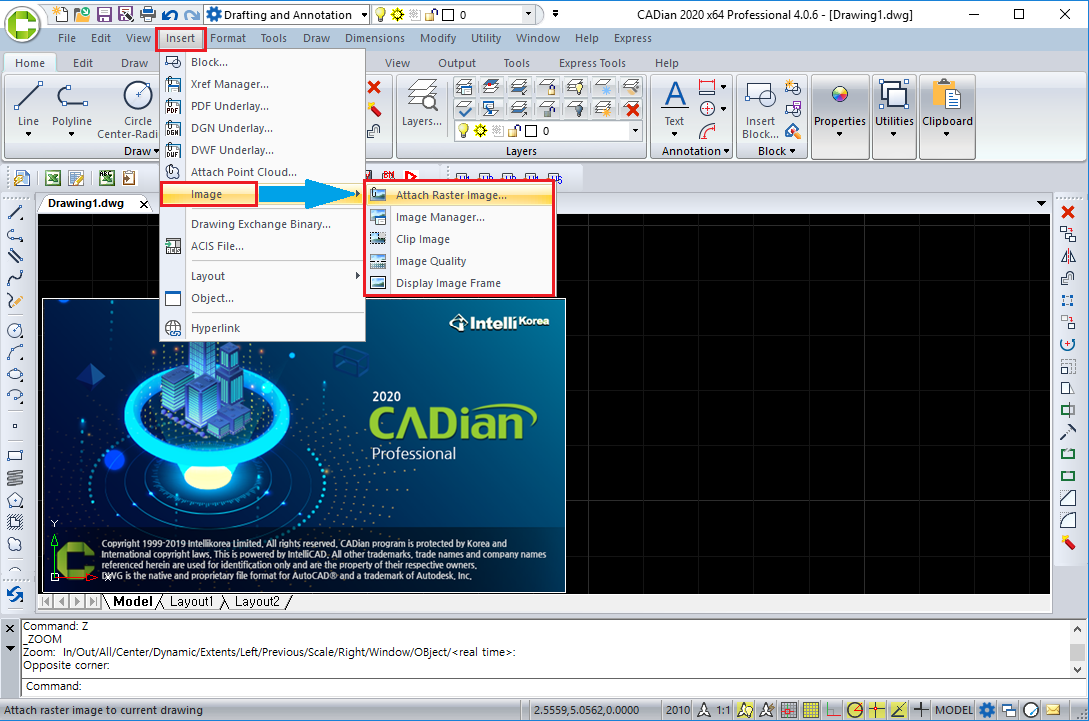
Task: Click the red X delete layer icon
Action: 632,109
